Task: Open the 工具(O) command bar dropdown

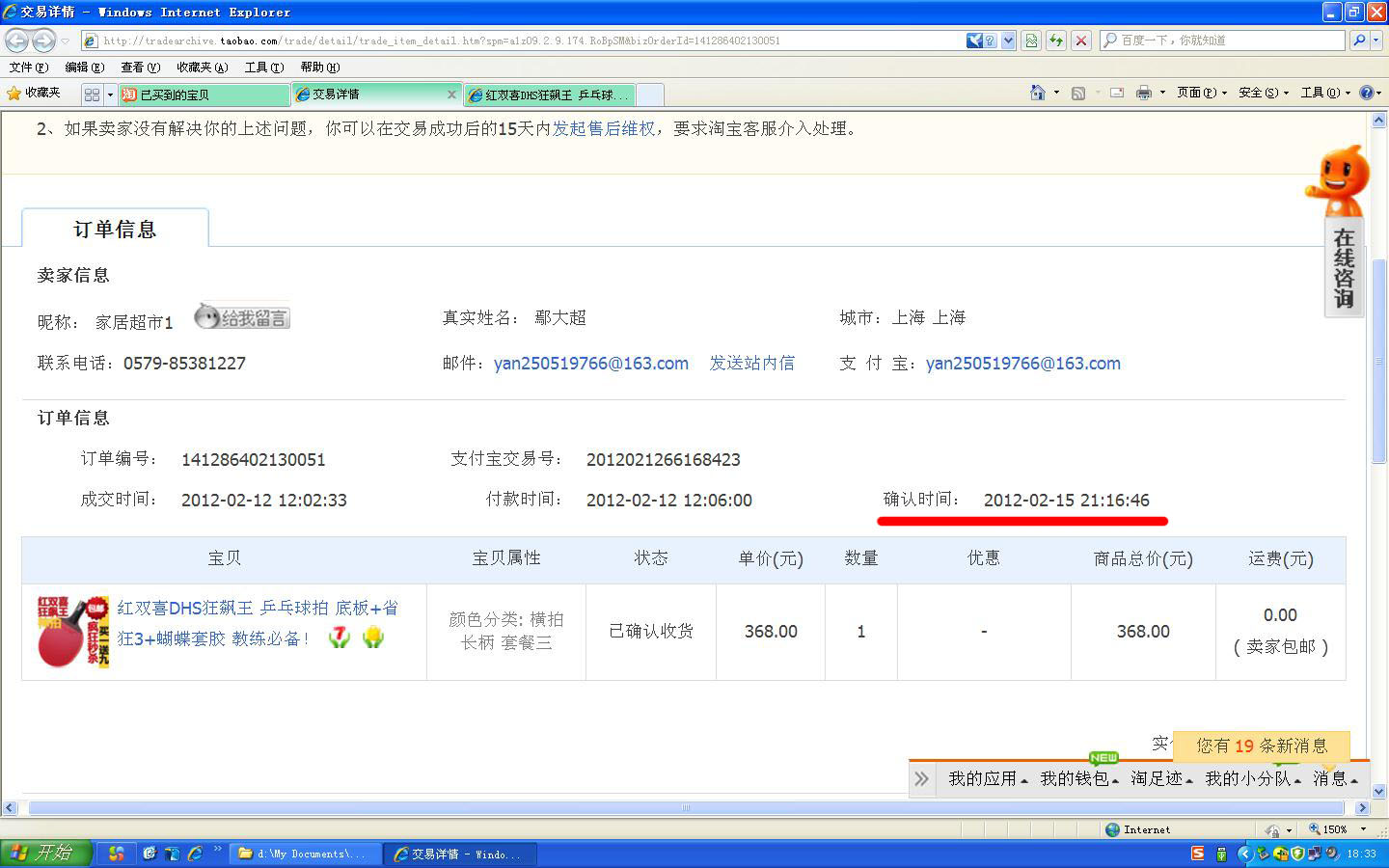Action: tap(1325, 94)
